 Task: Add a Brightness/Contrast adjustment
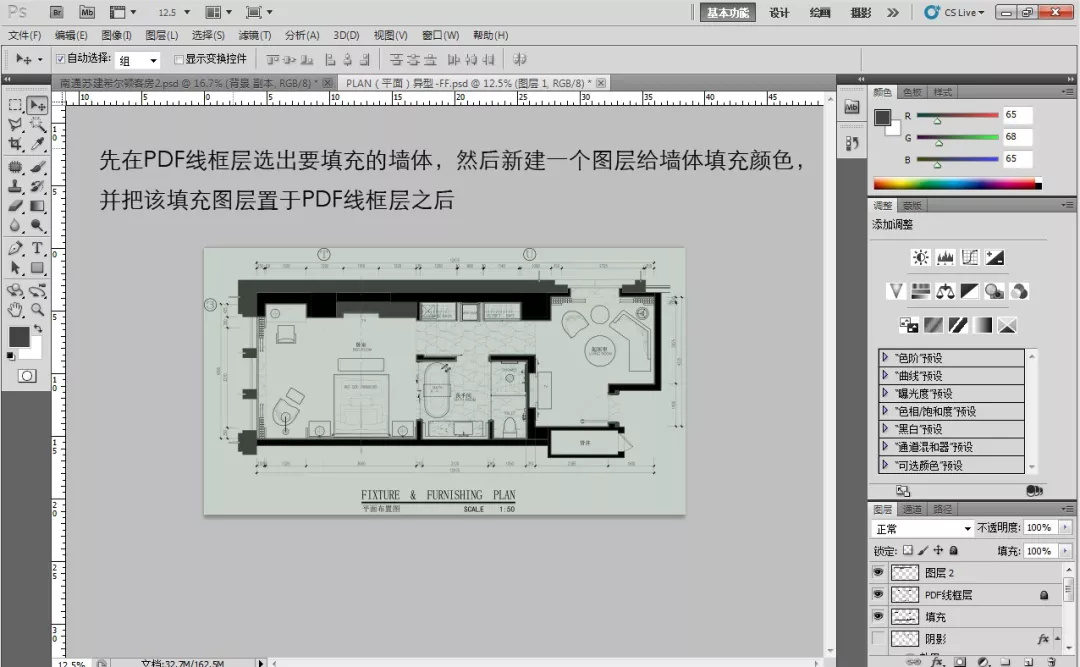[920, 258]
